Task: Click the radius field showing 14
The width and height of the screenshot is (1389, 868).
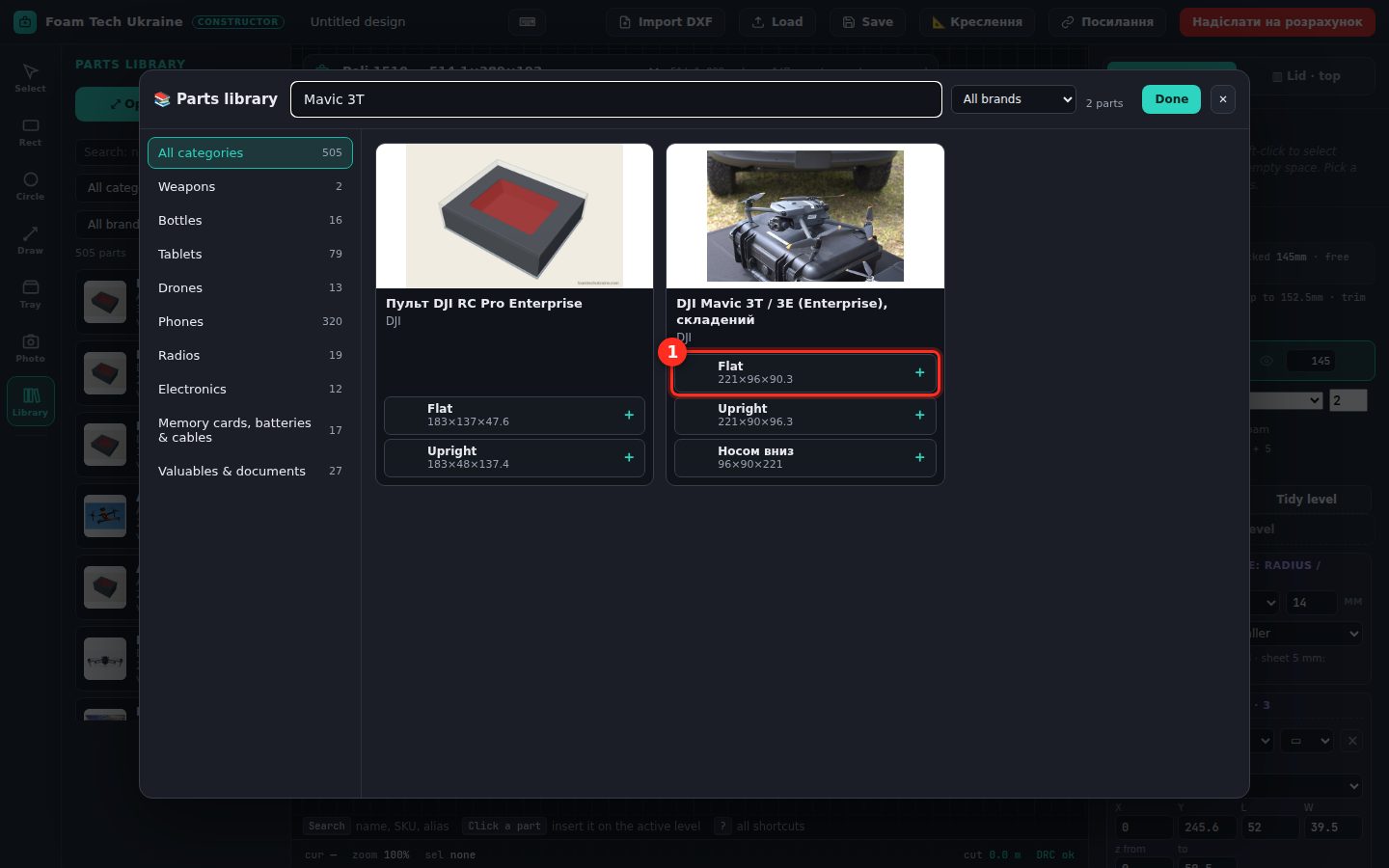Action: 1311,603
